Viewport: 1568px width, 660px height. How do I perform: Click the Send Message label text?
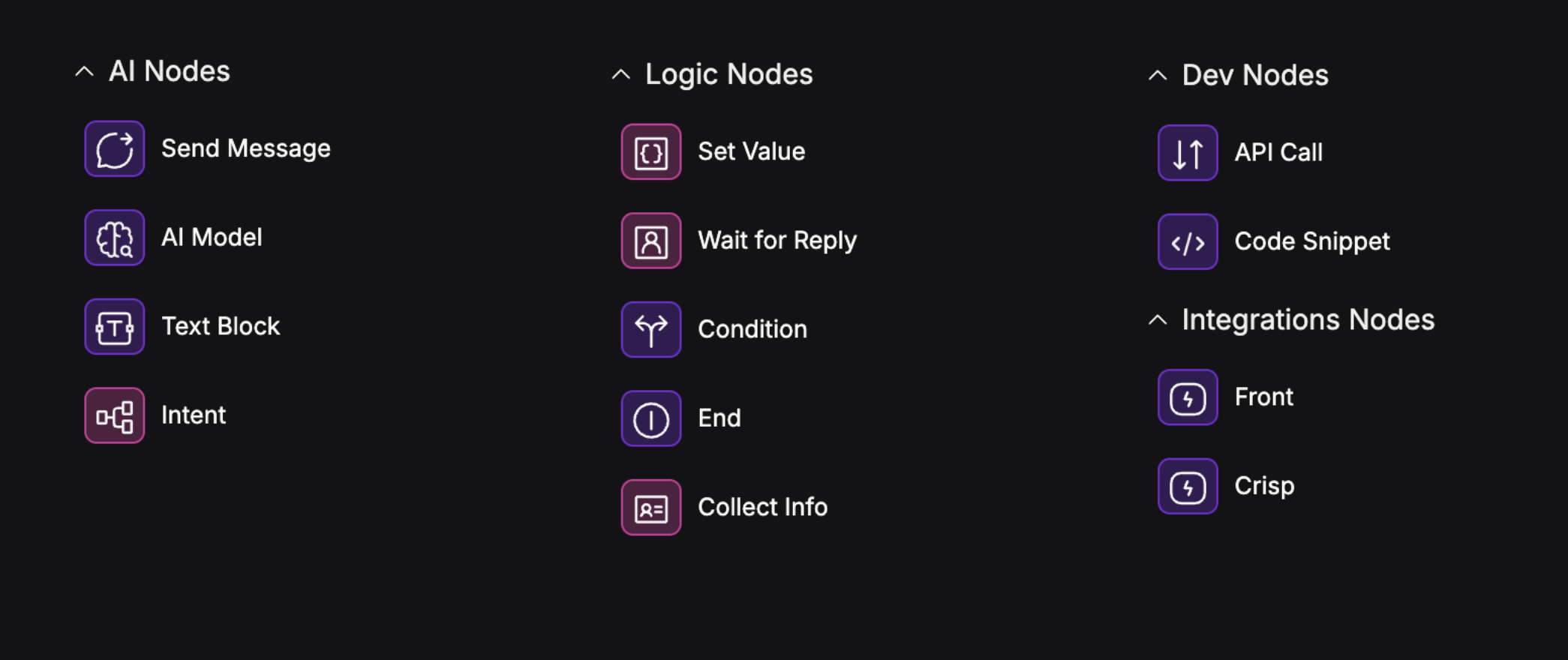pos(246,148)
